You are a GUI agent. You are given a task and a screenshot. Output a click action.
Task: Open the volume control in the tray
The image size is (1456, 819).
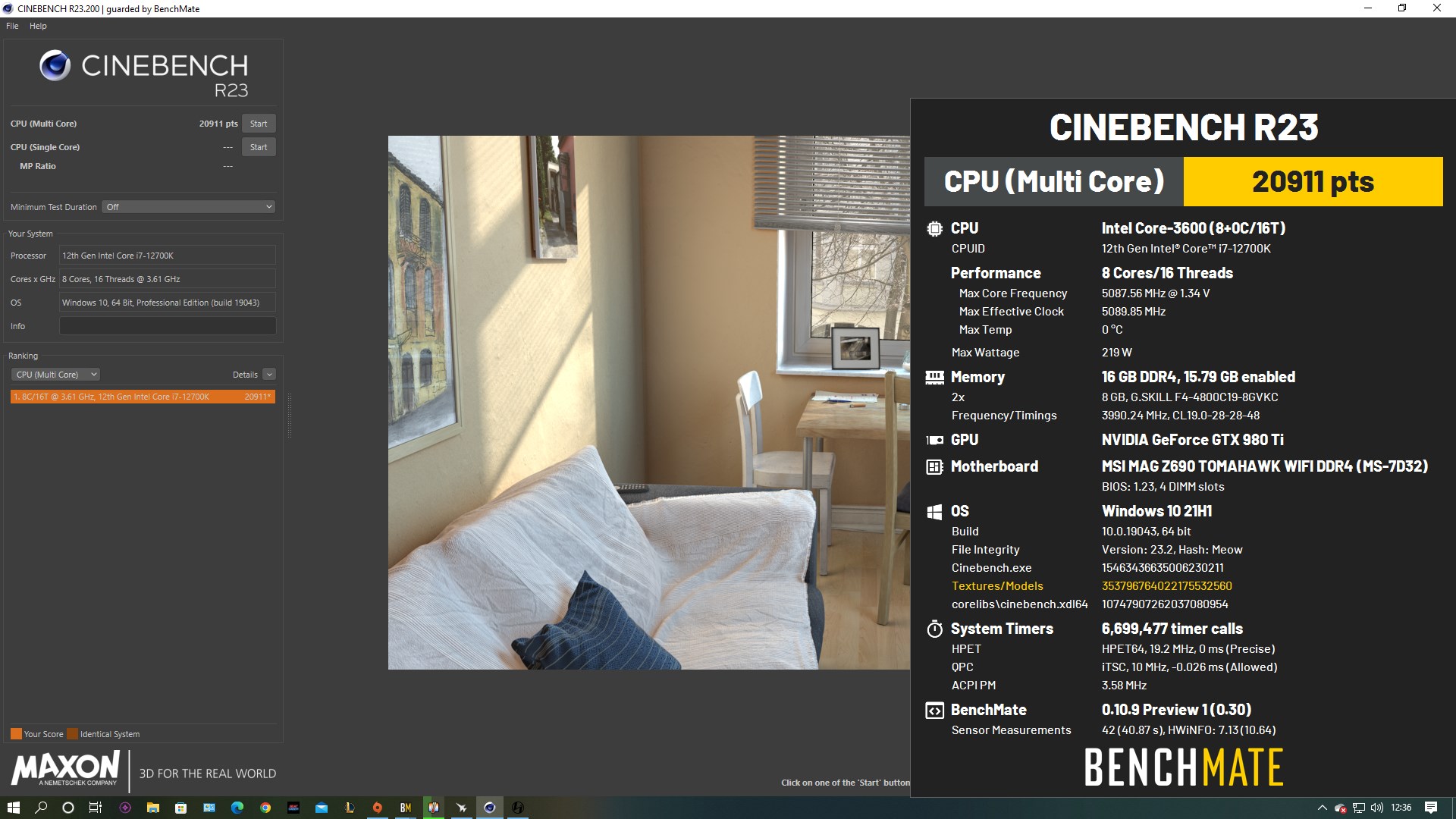1377,808
